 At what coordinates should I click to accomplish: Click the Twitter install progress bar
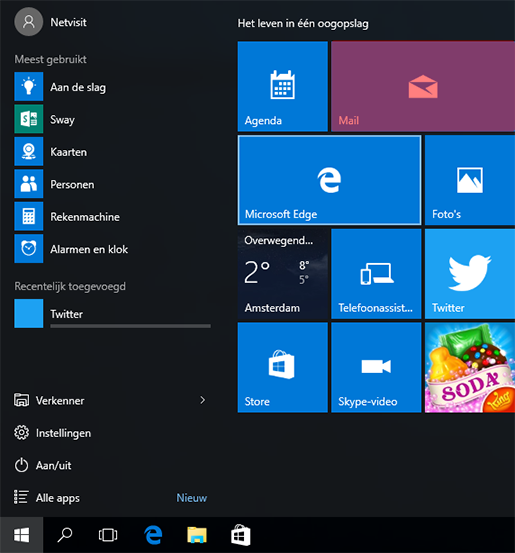tap(131, 326)
